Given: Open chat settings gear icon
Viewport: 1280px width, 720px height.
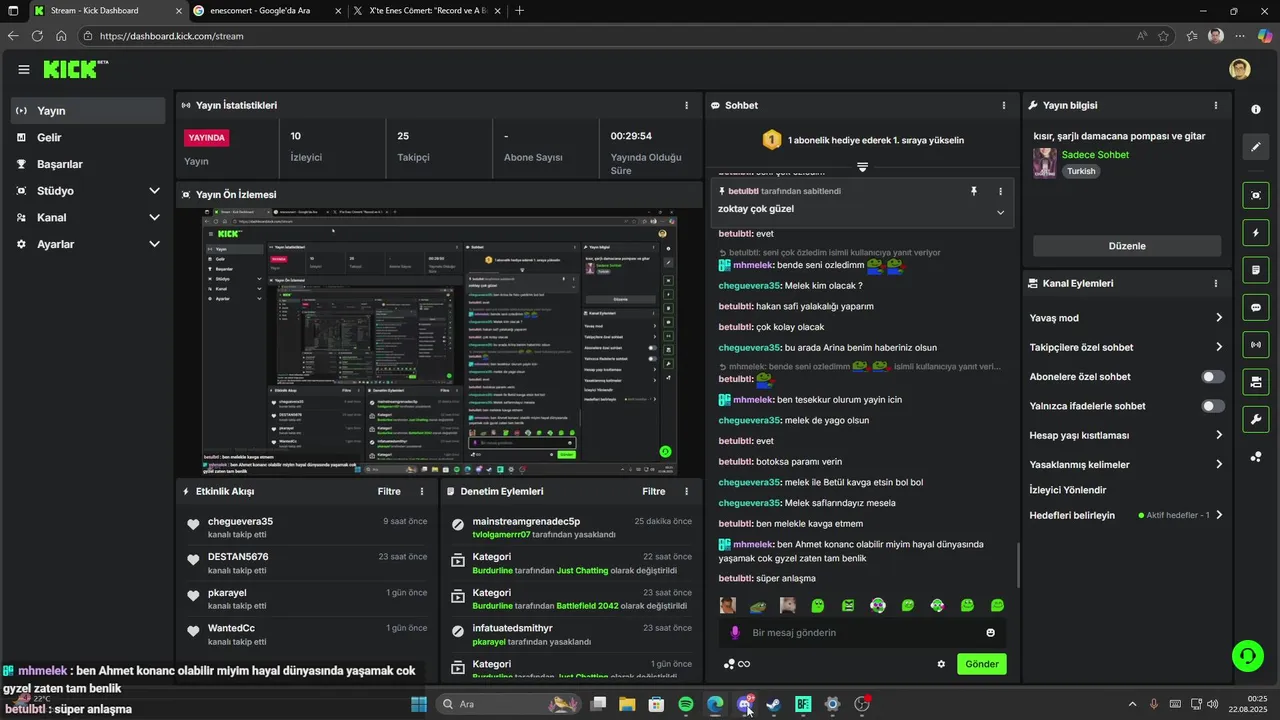Looking at the screenshot, I should pyautogui.click(x=941, y=664).
